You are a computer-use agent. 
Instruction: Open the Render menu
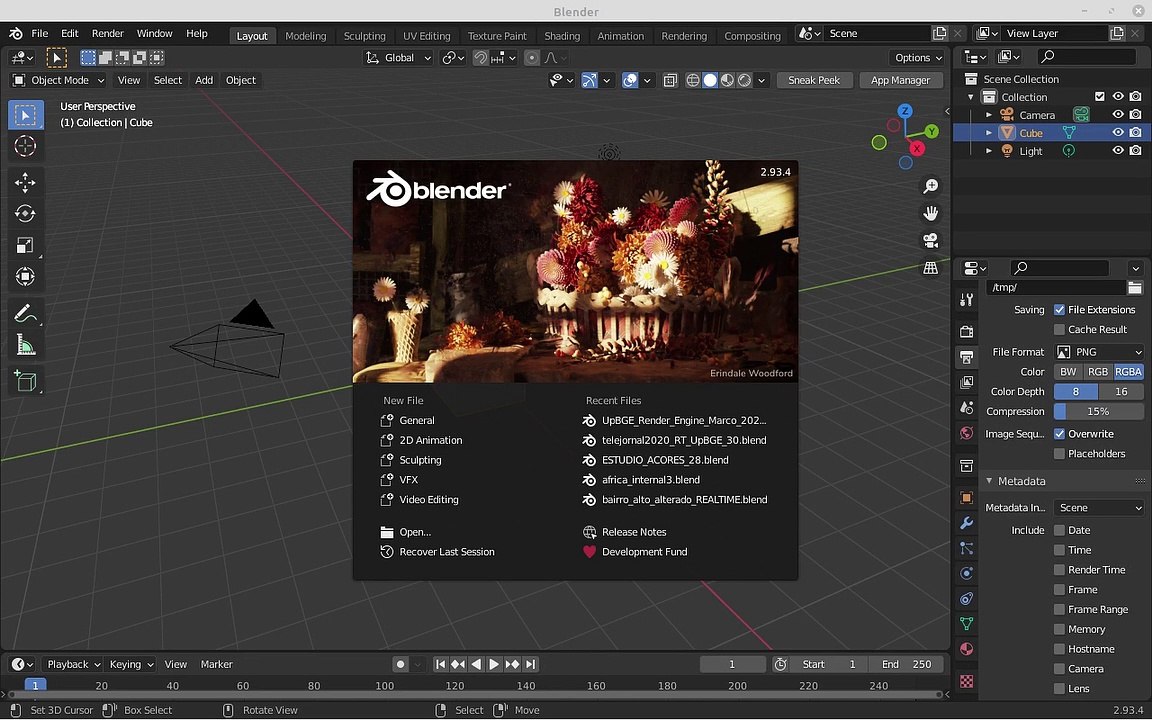pos(107,34)
